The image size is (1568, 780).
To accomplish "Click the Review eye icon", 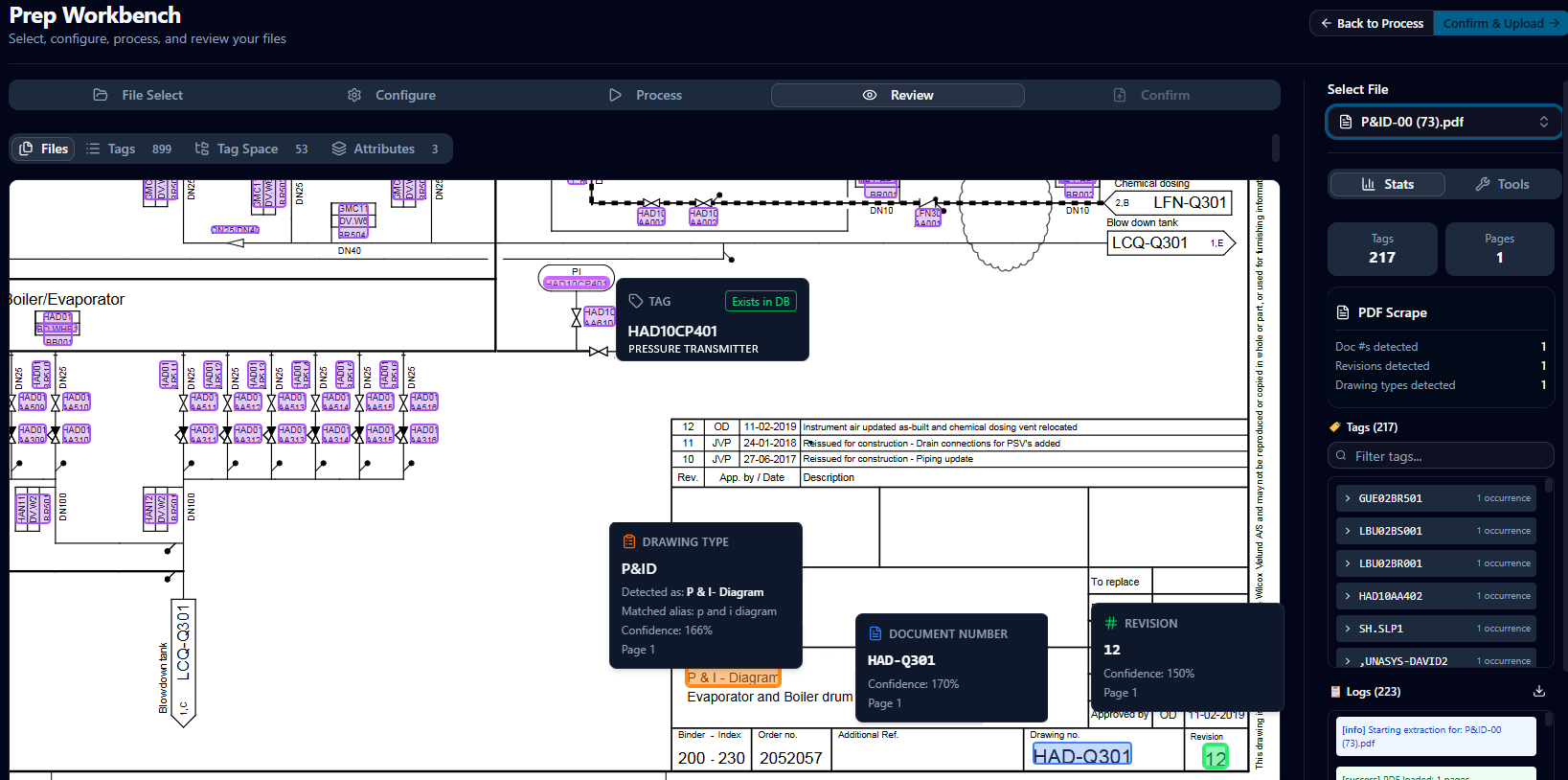I will (x=870, y=95).
